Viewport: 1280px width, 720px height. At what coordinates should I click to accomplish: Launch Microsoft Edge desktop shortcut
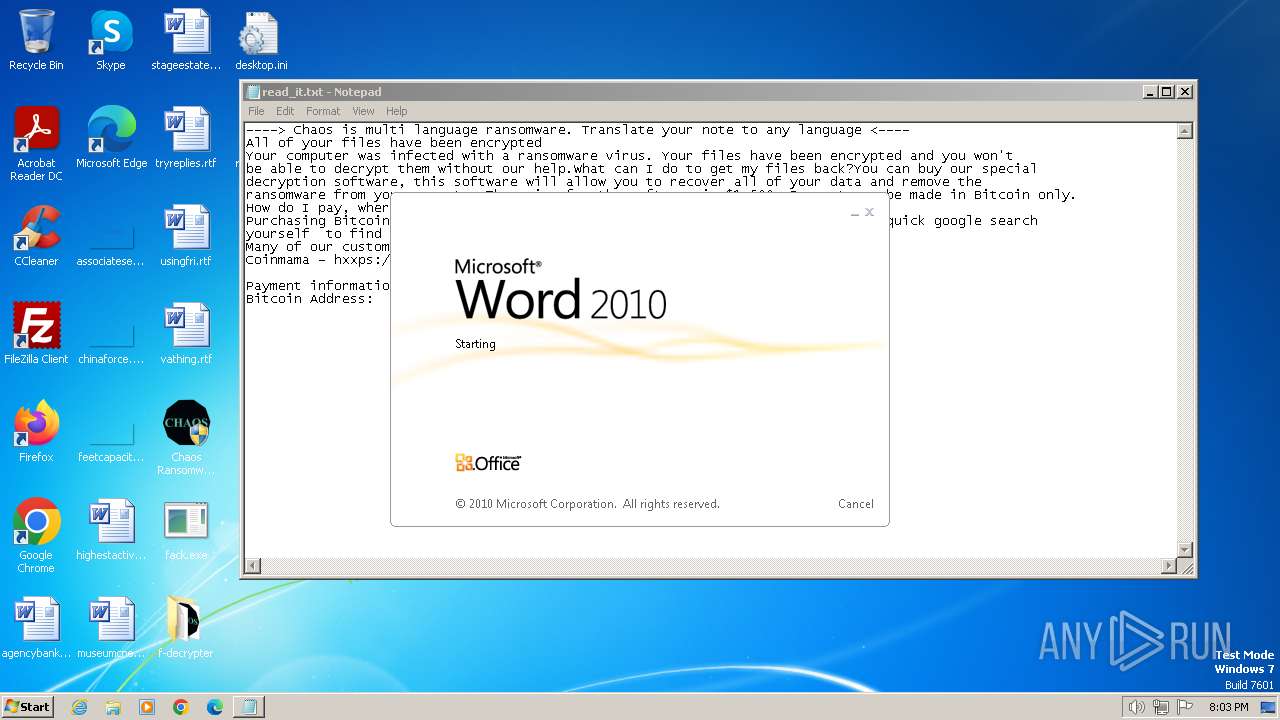(111, 138)
